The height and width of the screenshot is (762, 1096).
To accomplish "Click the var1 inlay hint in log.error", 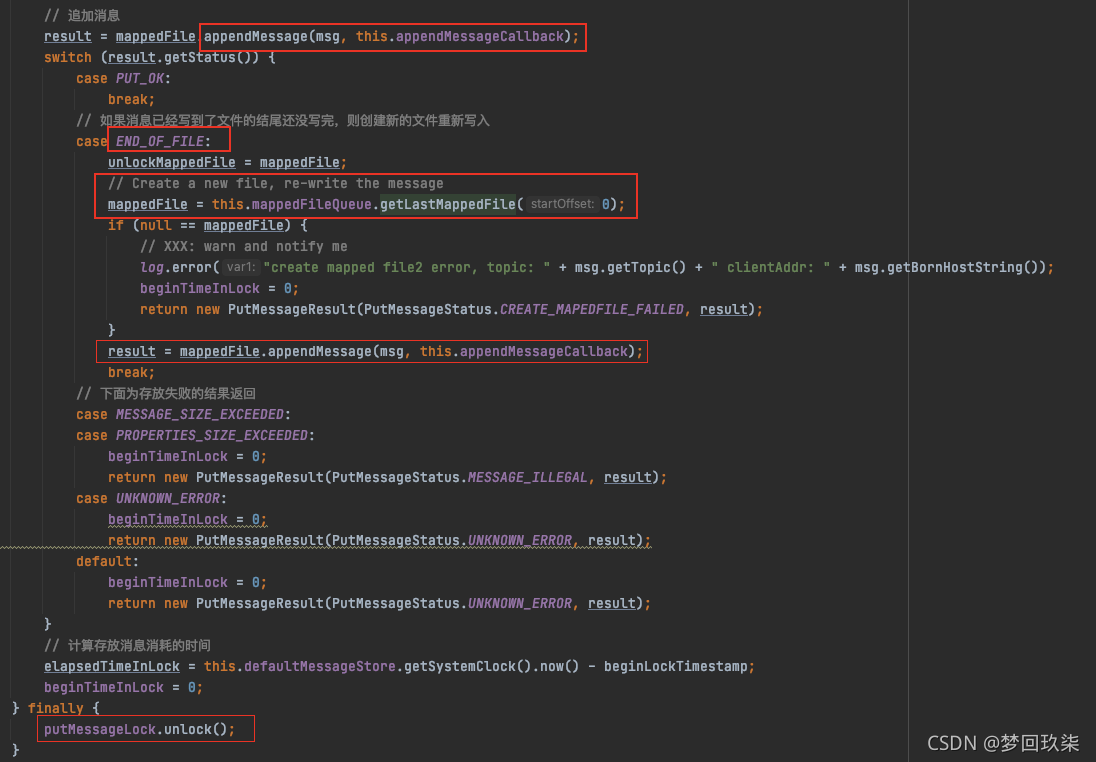I will [x=240, y=267].
